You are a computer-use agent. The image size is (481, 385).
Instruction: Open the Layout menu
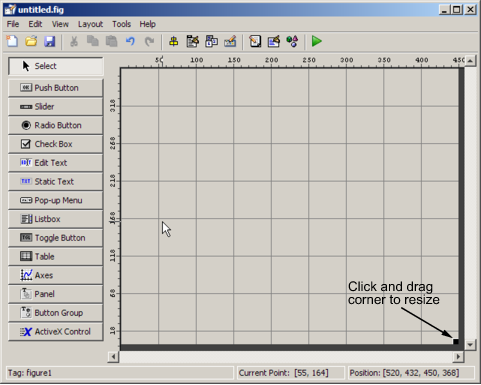[x=90, y=24]
